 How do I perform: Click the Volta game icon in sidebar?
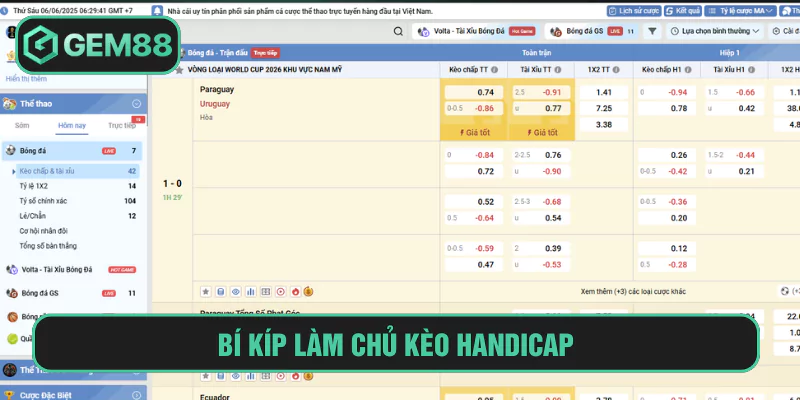[x=12, y=269]
